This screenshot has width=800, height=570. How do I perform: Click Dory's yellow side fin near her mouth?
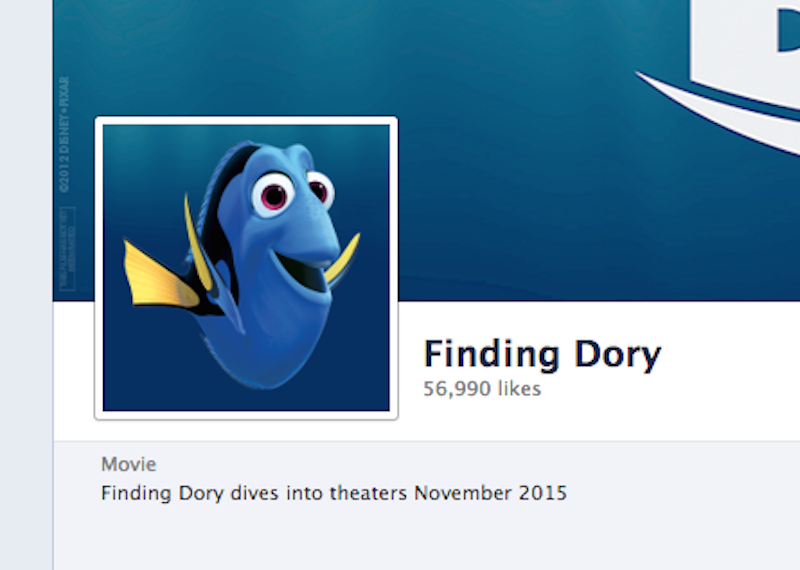point(342,258)
